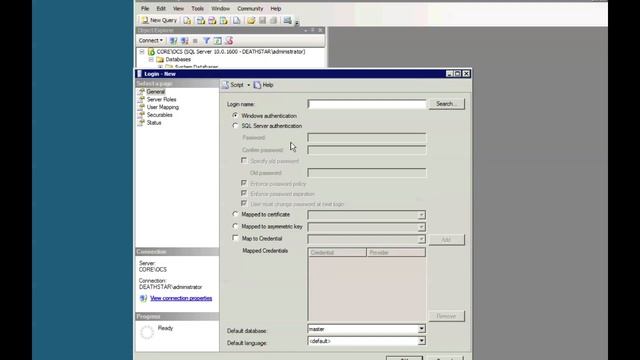Click the red icon ending Object Explorer toolbar
640x360 pixels.
coord(229,40)
